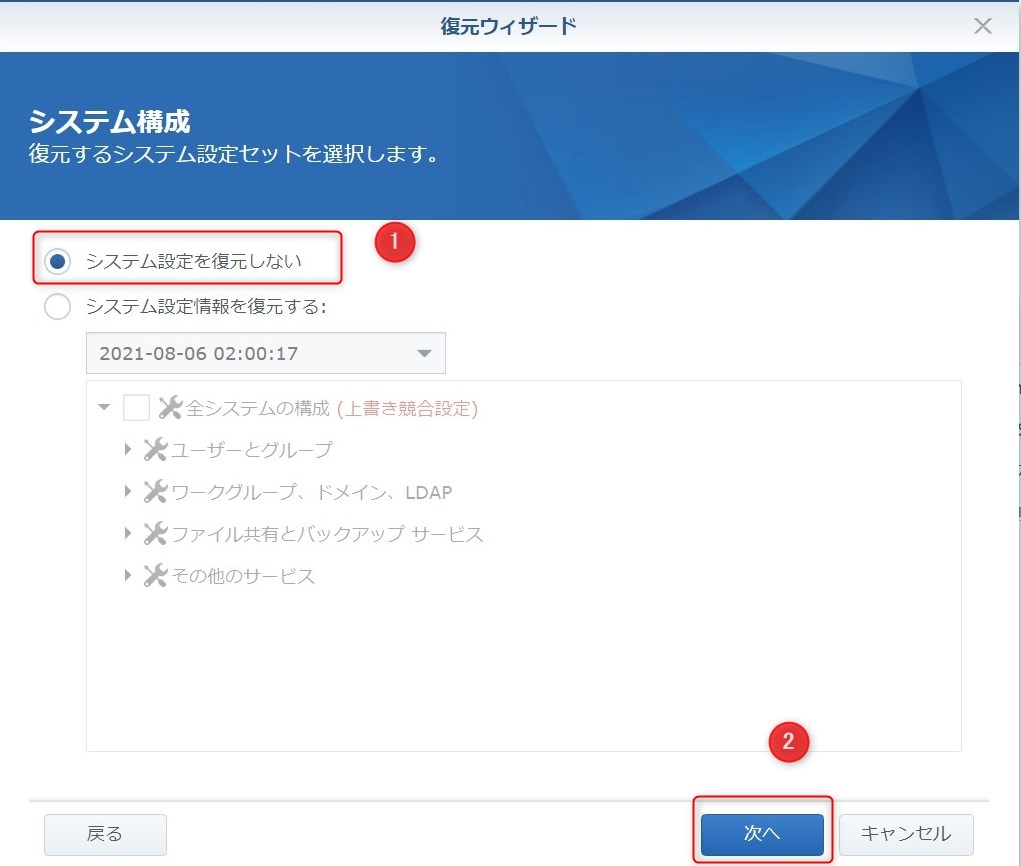This screenshot has width=1021, height=866.
Task: Expand the ユーザーとグループ tree node
Action: (128, 450)
